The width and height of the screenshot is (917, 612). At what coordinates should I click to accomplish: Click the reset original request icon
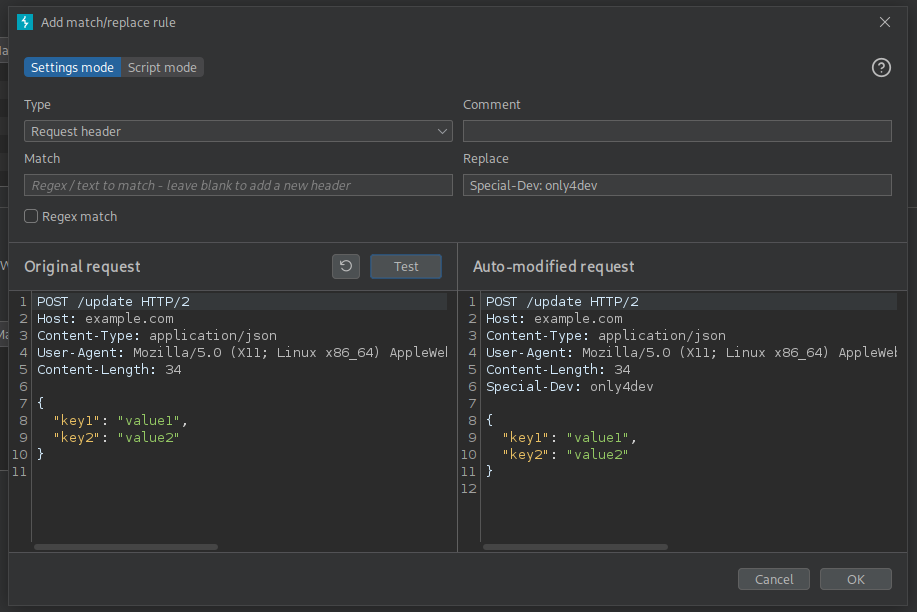click(x=346, y=266)
